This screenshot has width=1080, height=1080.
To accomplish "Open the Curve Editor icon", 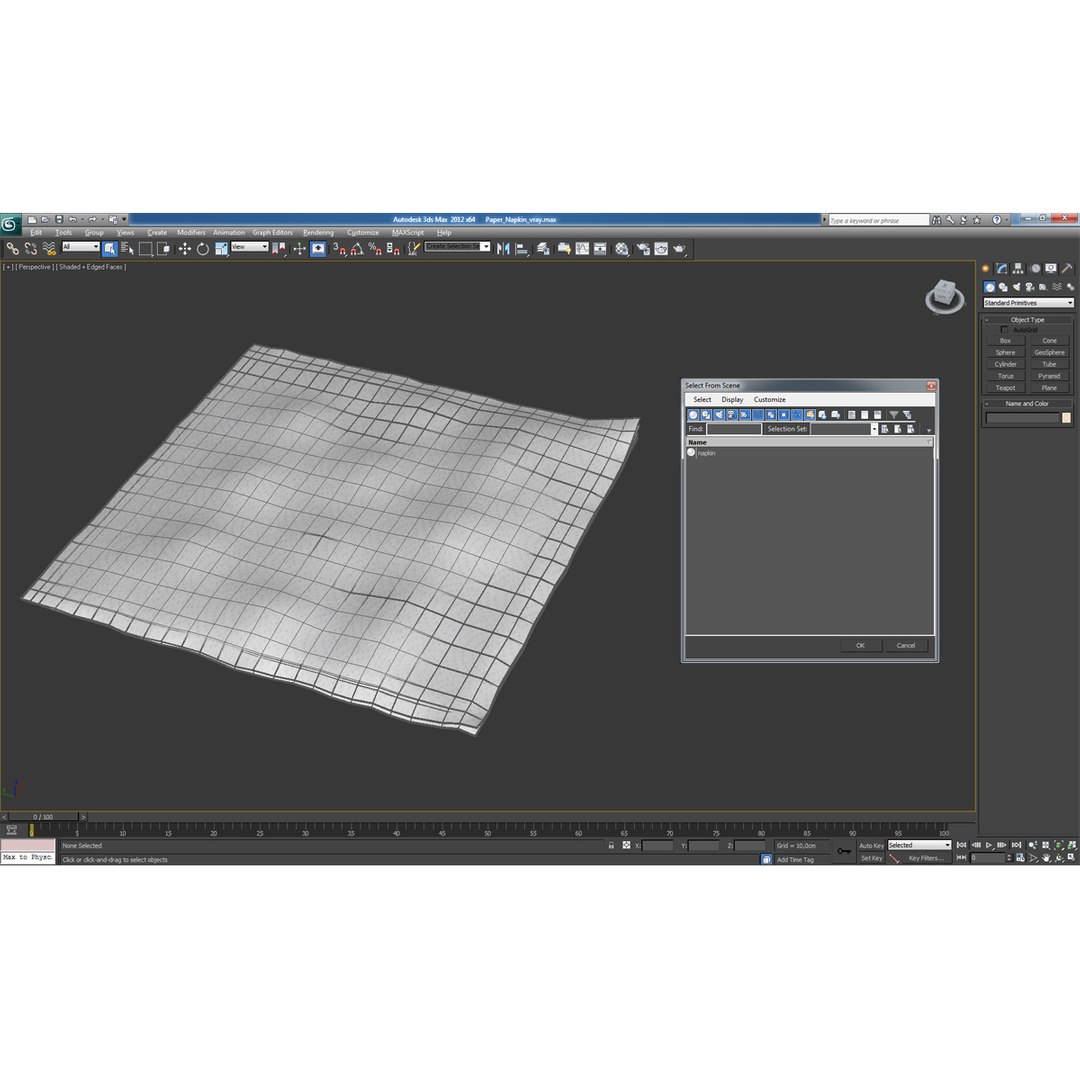I will [582, 249].
